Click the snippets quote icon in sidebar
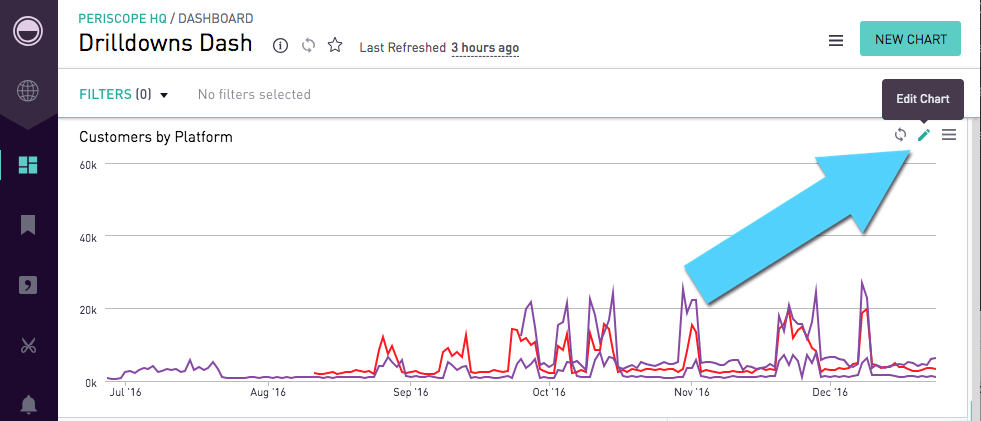The image size is (981, 421). pyautogui.click(x=28, y=286)
